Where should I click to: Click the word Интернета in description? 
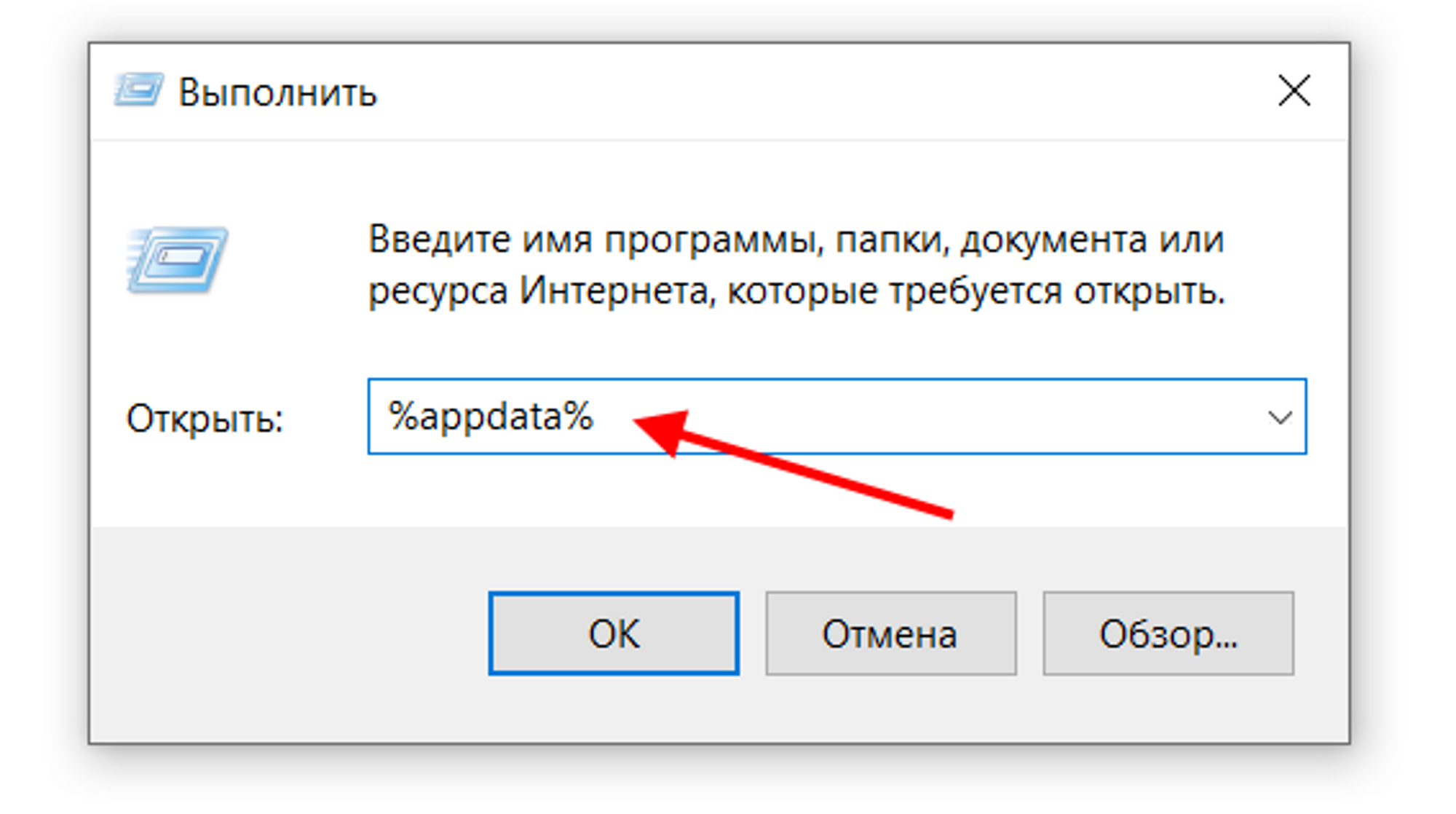[613, 291]
